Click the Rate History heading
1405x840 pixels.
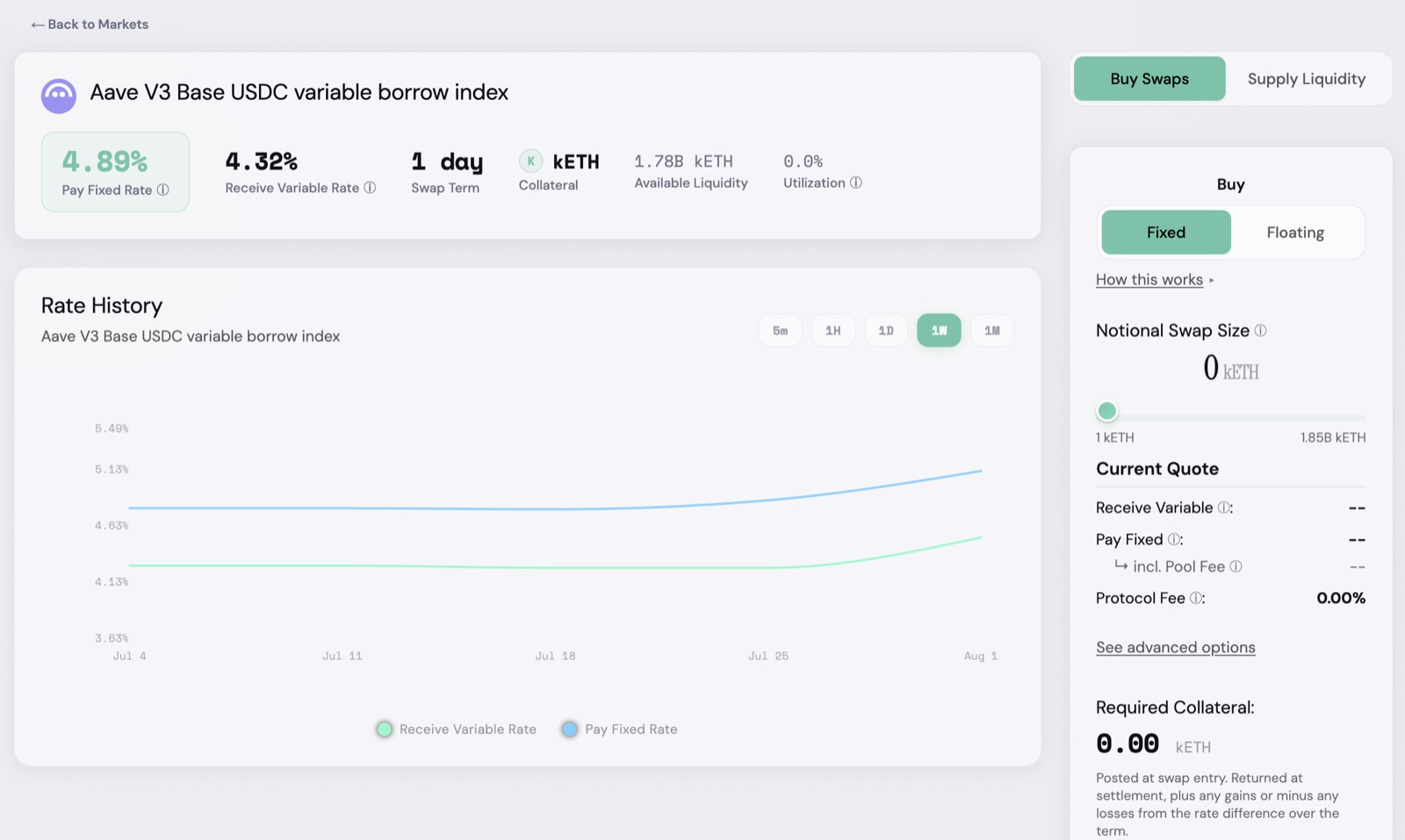[x=102, y=305]
